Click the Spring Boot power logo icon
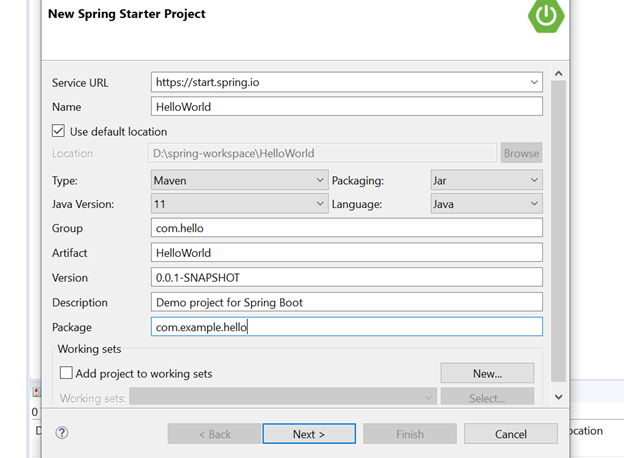Viewport: 624px width, 458px height. point(546,14)
